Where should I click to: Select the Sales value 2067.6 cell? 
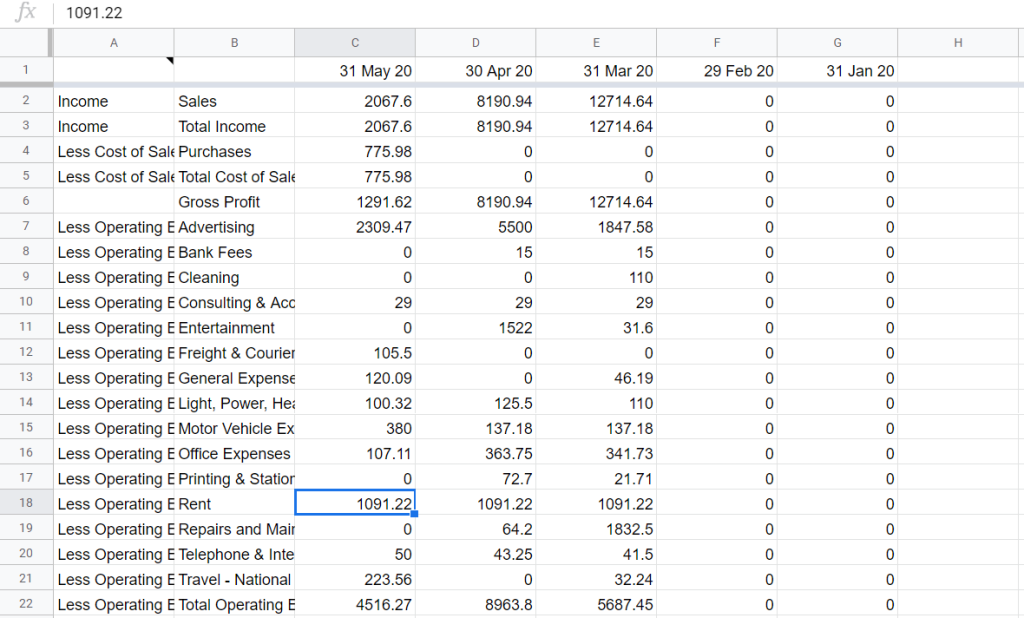pos(354,101)
